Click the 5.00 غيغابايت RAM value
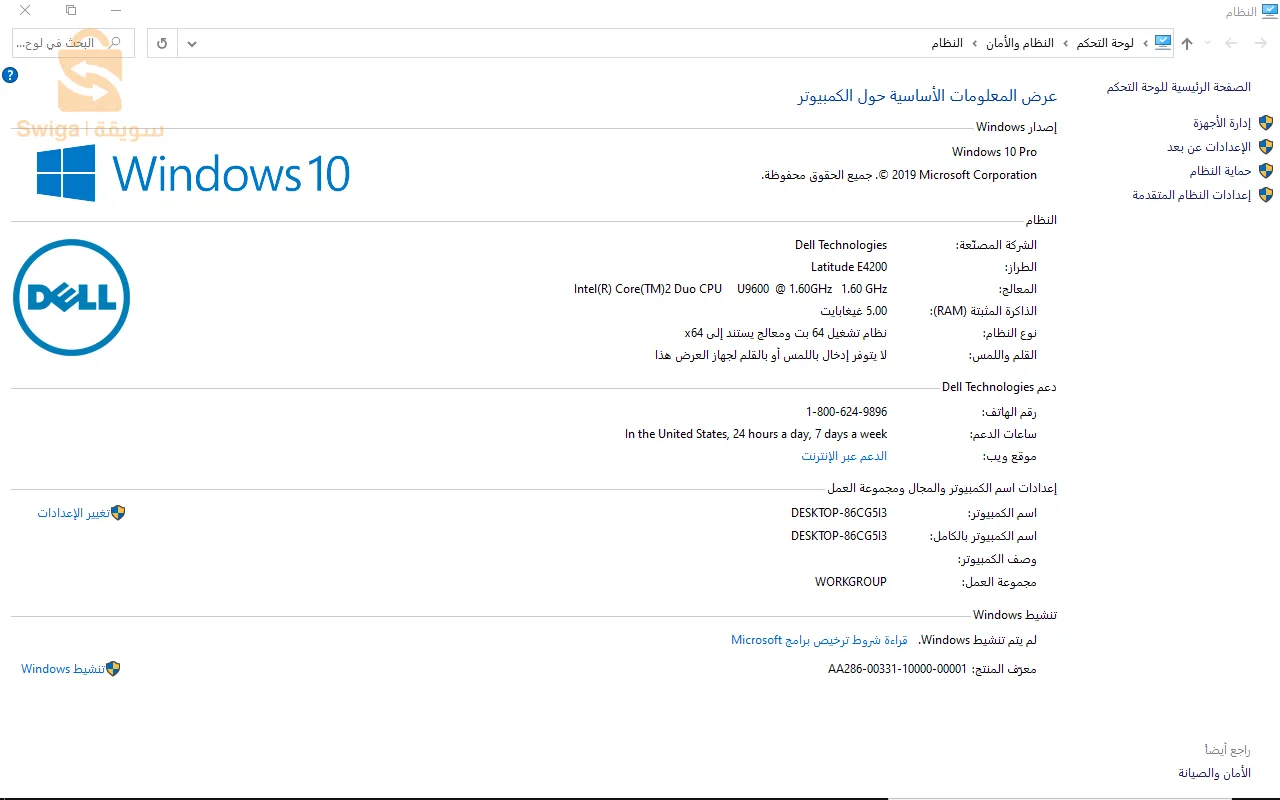This screenshot has height=800, width=1280. click(x=854, y=311)
